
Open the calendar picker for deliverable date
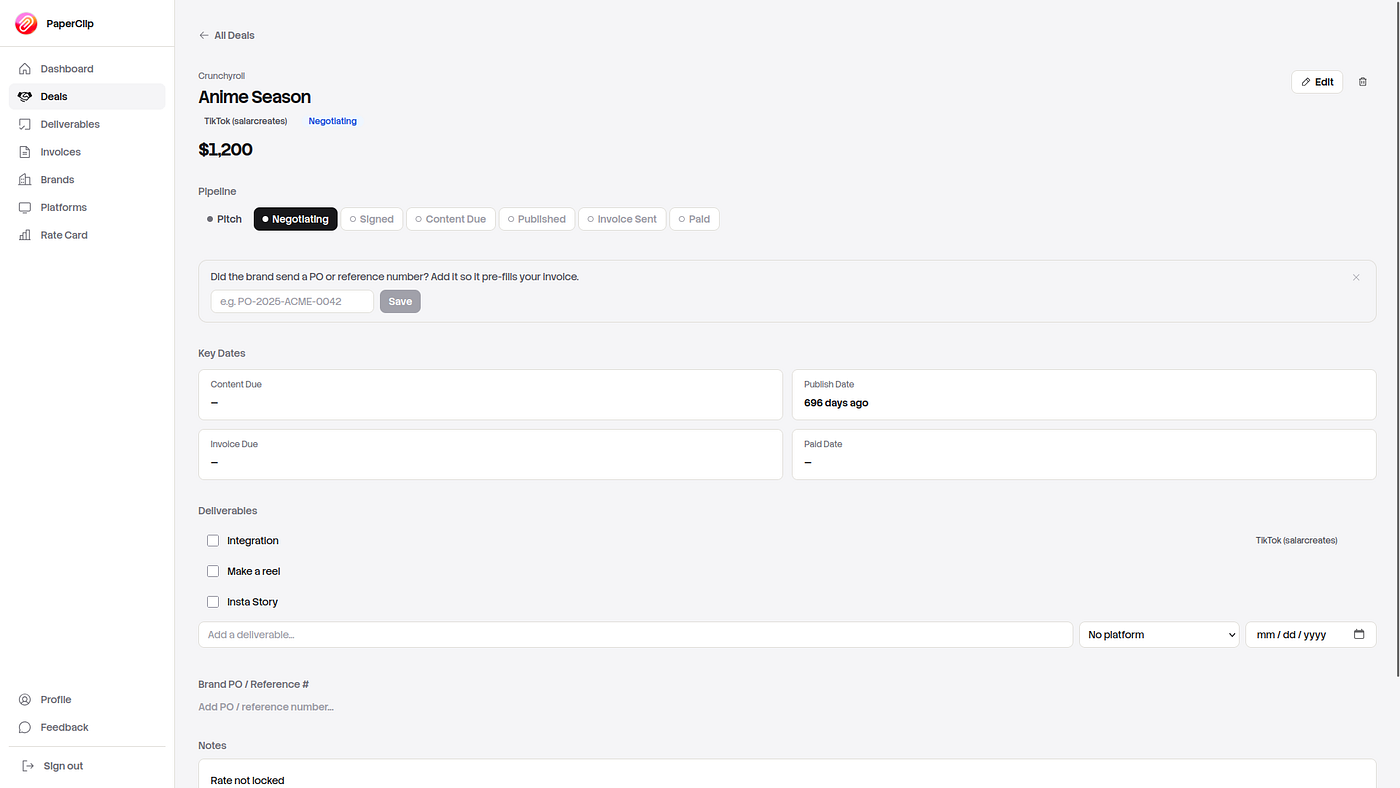[1359, 635]
